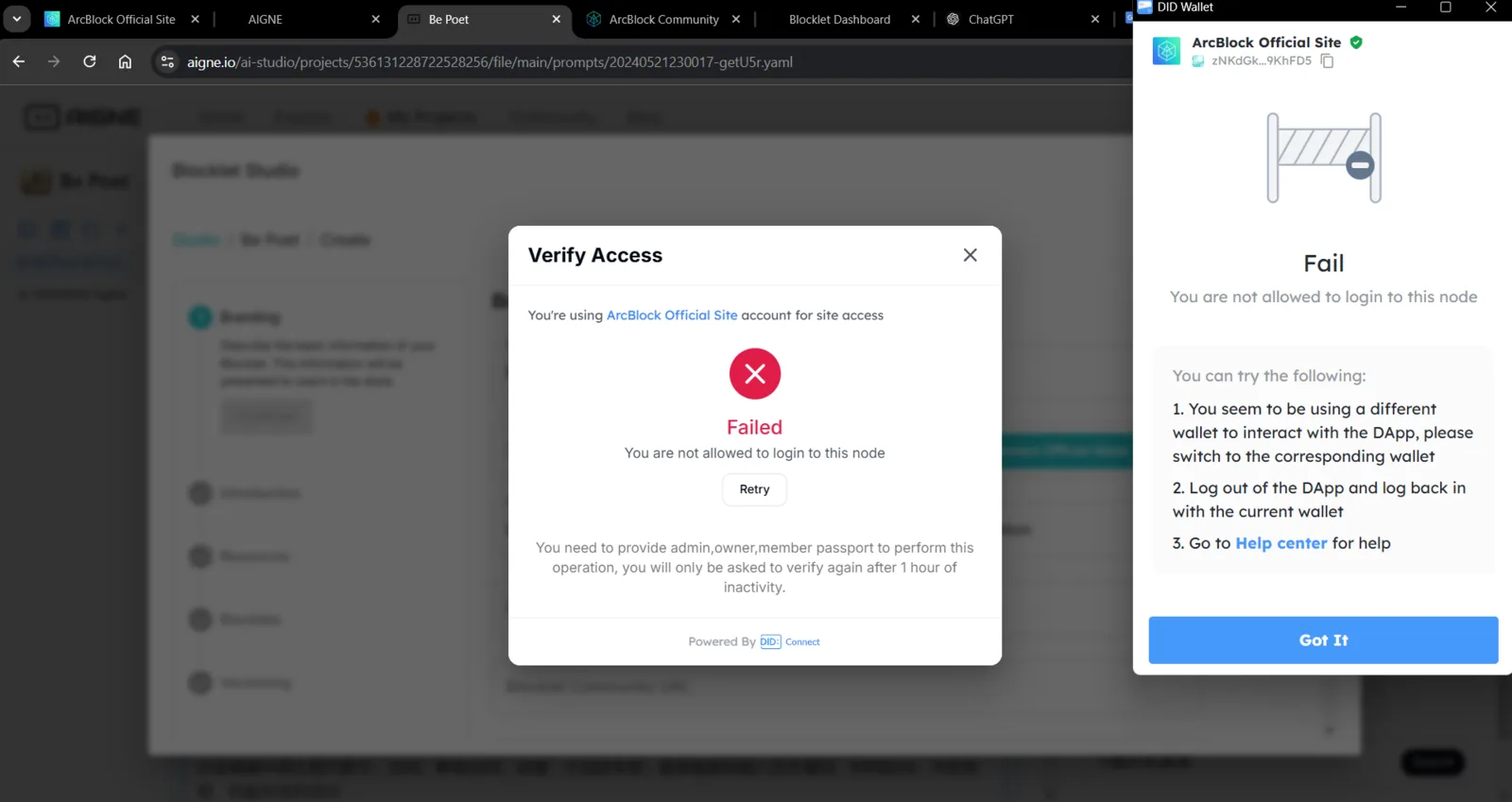Viewport: 1512px width, 802px height.
Task: Copy the wallet address zNKdGk...9KhFD5
Action: (1327, 60)
